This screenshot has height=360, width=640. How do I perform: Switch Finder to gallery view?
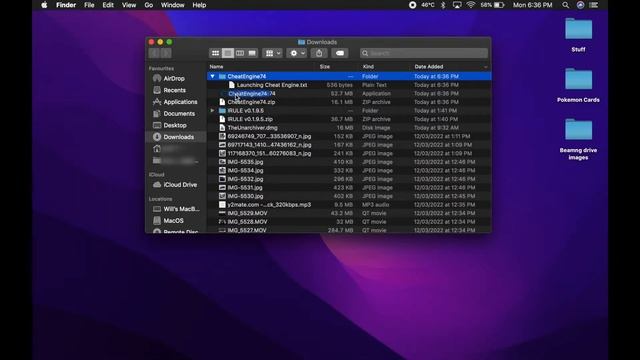[x=252, y=53]
